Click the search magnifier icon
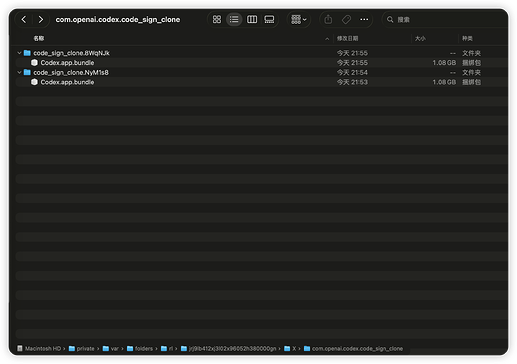This screenshot has width=517, height=364. [390, 20]
